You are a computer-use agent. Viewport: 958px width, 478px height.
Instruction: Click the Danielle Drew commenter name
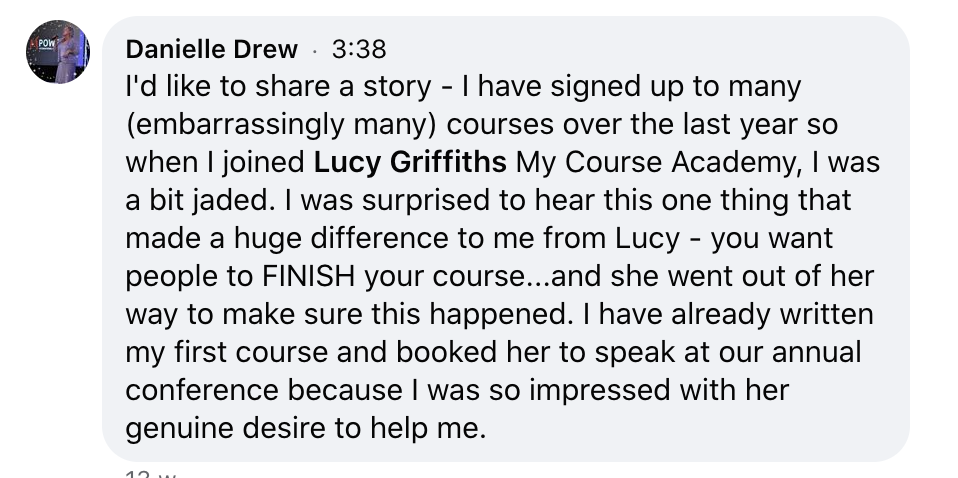[211, 48]
